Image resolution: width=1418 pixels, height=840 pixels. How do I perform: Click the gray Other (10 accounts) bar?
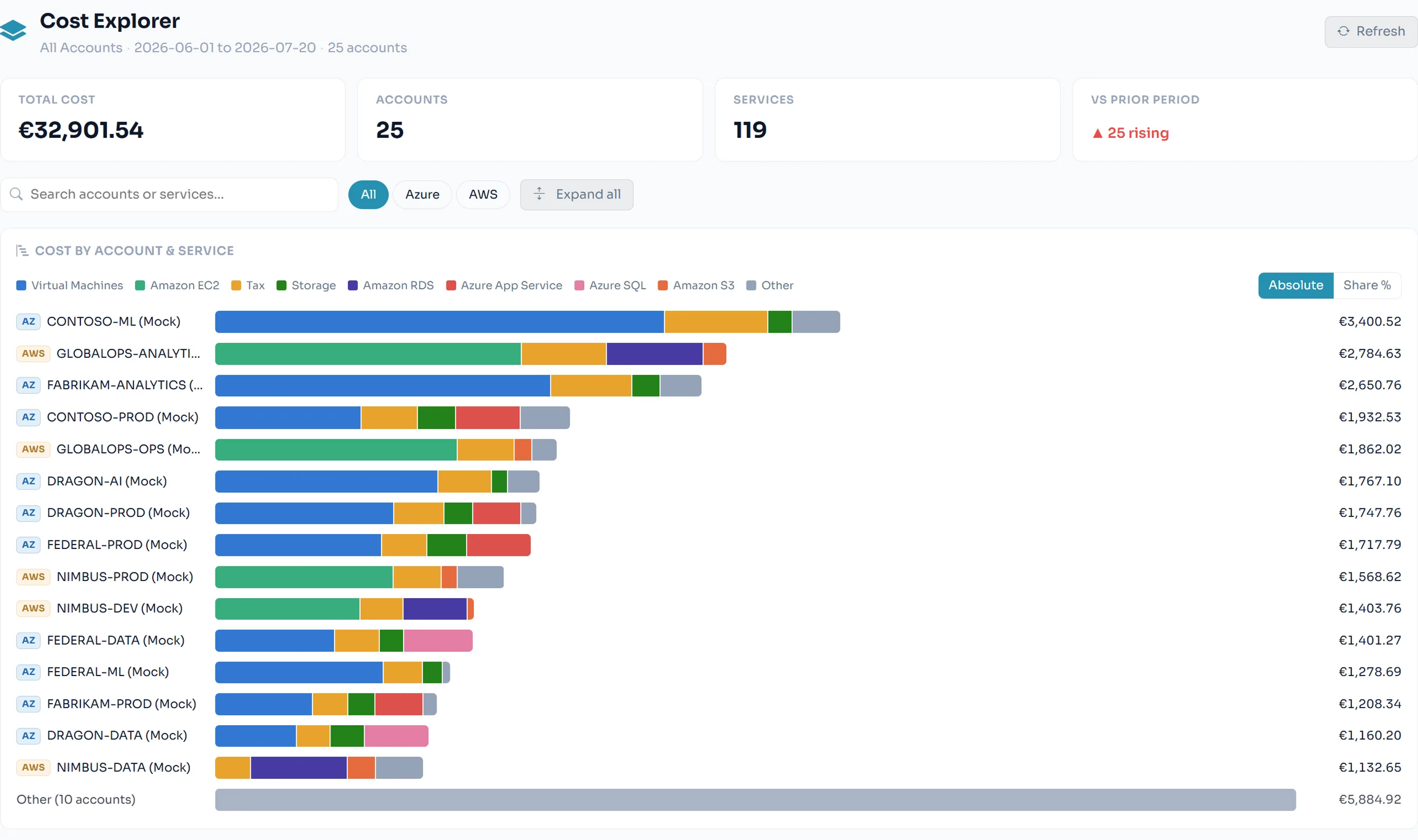[x=755, y=799]
